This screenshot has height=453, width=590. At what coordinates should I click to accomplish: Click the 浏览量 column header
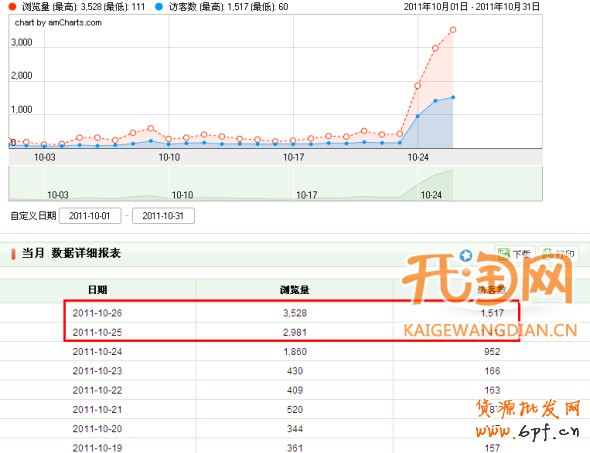[295, 289]
